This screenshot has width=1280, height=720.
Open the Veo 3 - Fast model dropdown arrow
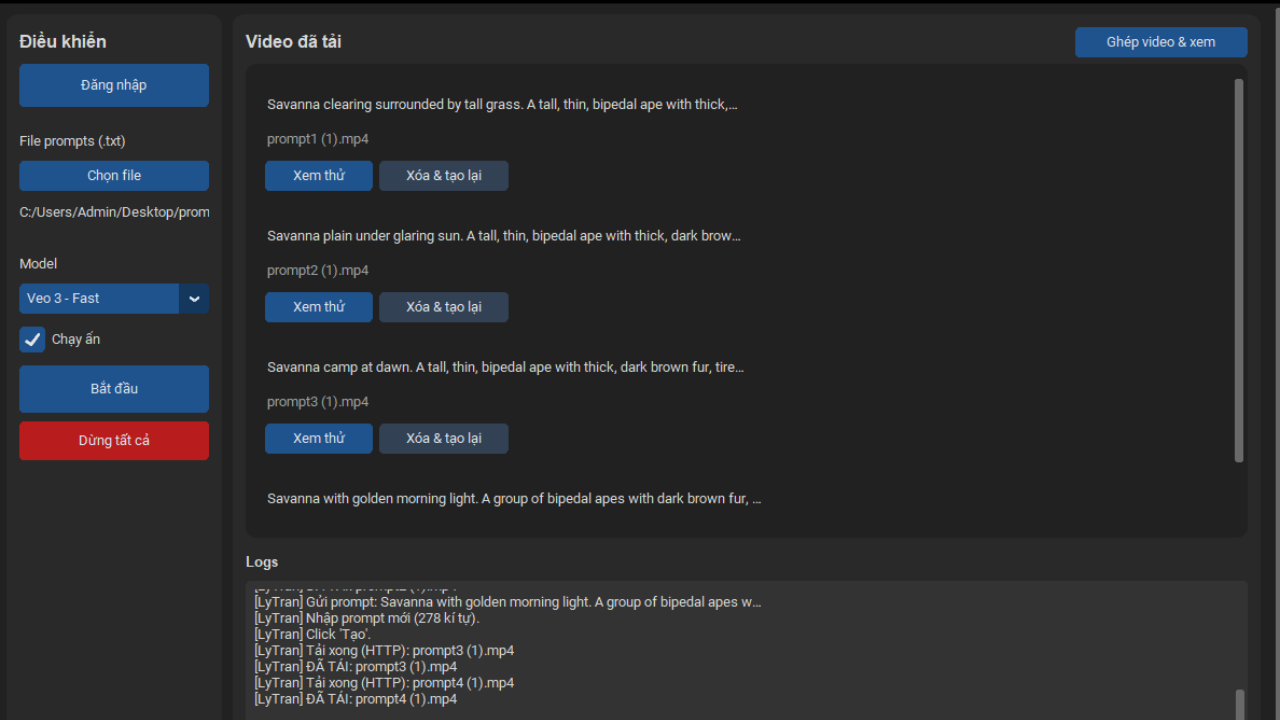point(194,298)
